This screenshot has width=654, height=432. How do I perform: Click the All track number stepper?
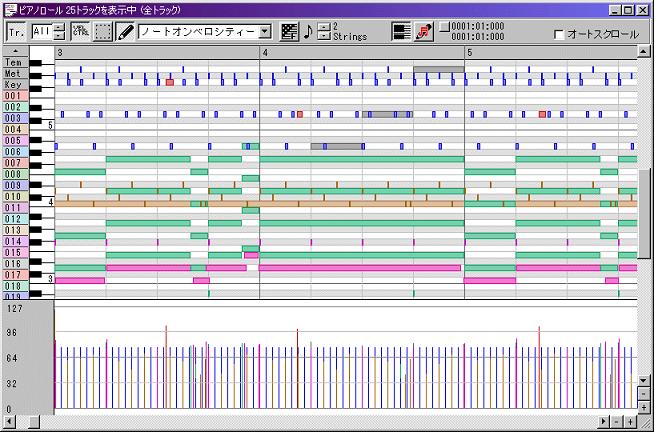(x=58, y=32)
